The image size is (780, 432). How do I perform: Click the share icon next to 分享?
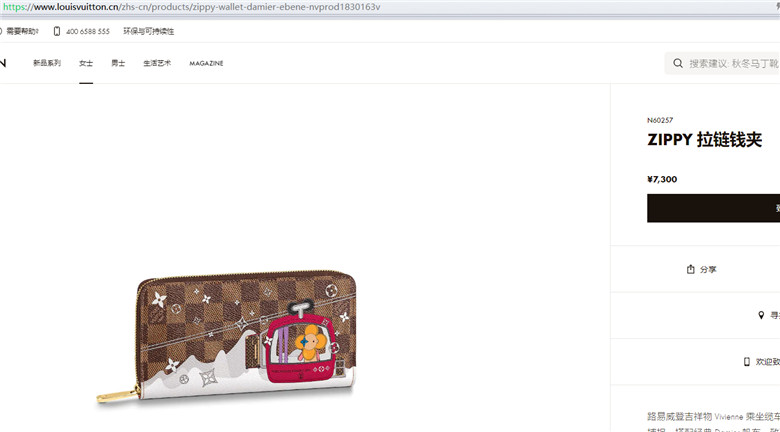(x=690, y=269)
